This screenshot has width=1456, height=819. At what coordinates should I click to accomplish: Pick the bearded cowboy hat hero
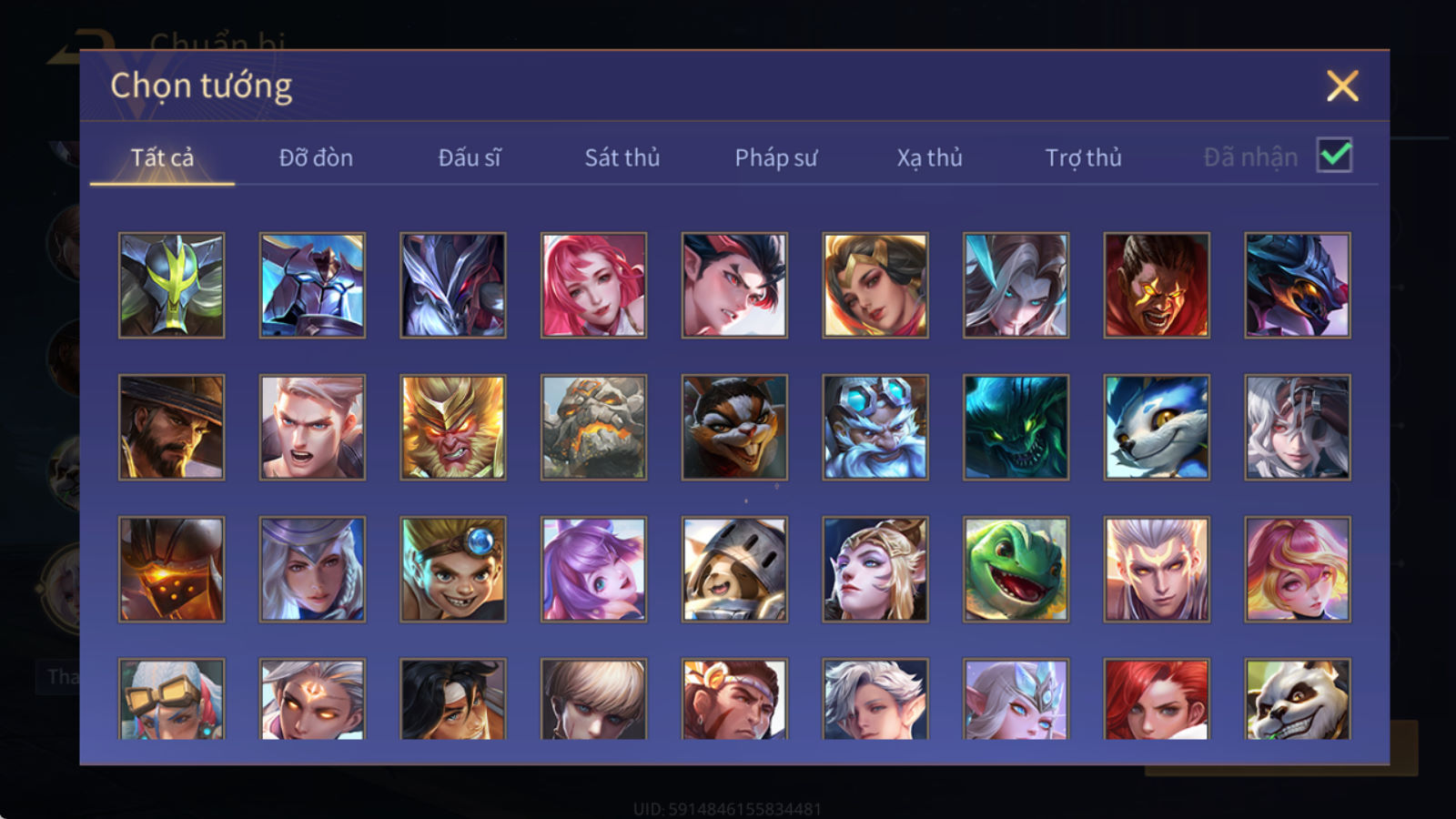pos(171,428)
